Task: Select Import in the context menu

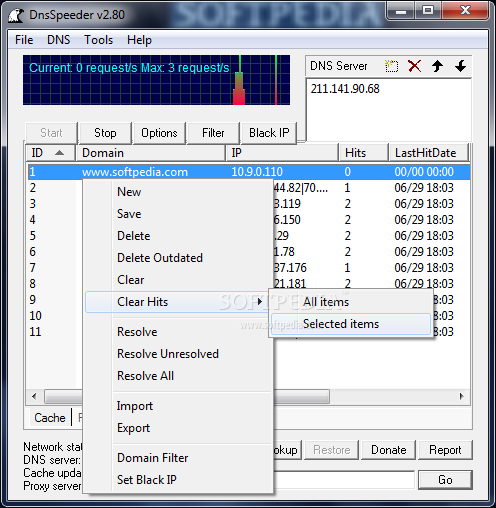Action: [x=135, y=406]
